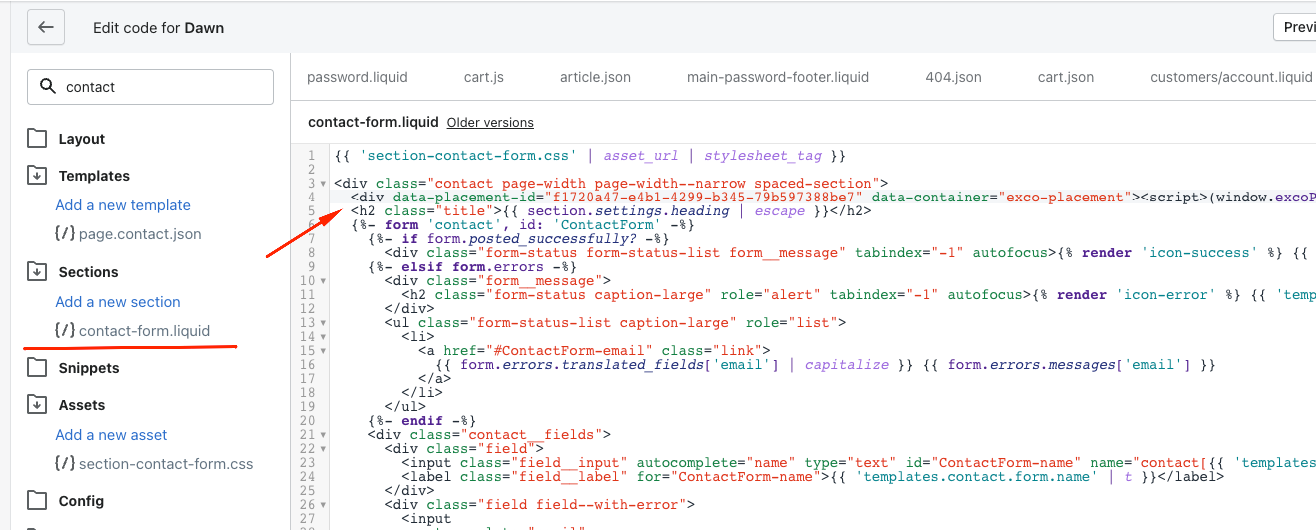Viewport: 1316px width, 530px height.
Task: Fold the anchor block at line 15
Action: pos(323,351)
